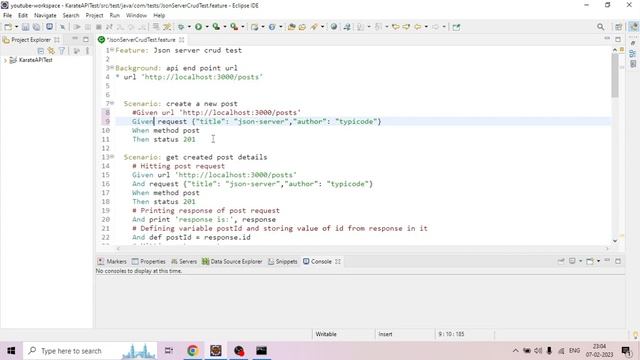The height and width of the screenshot is (360, 640).
Task: Open the Open Console dropdown arrow
Action: (x=598, y=261)
